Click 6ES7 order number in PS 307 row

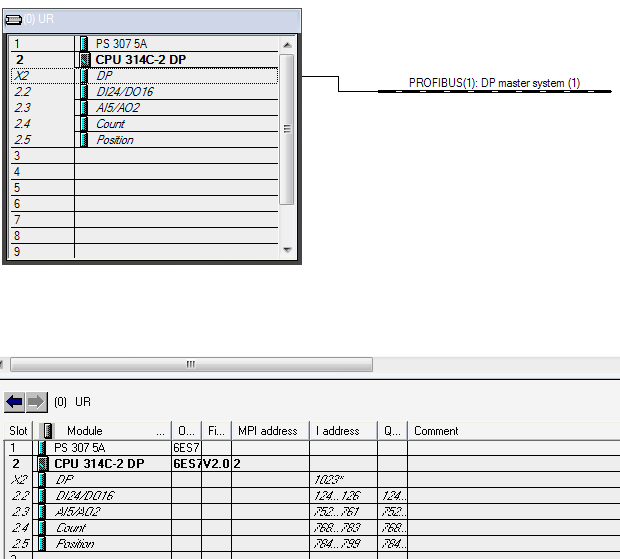pyautogui.click(x=186, y=448)
